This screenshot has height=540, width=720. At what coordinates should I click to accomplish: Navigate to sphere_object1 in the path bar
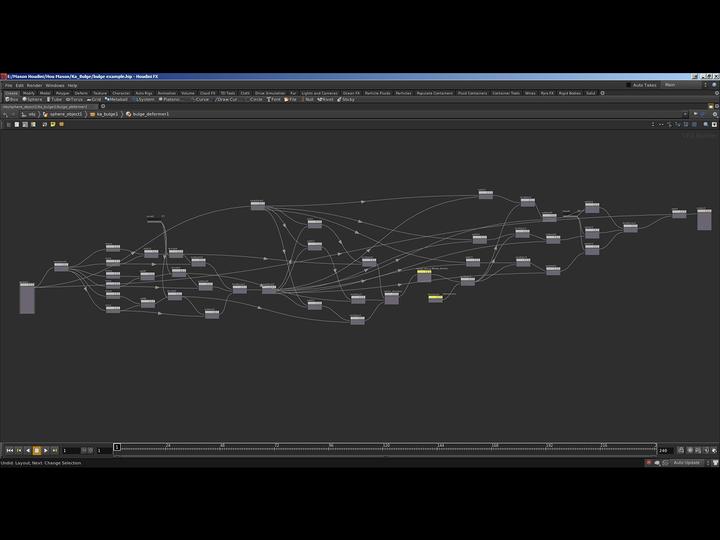click(65, 114)
